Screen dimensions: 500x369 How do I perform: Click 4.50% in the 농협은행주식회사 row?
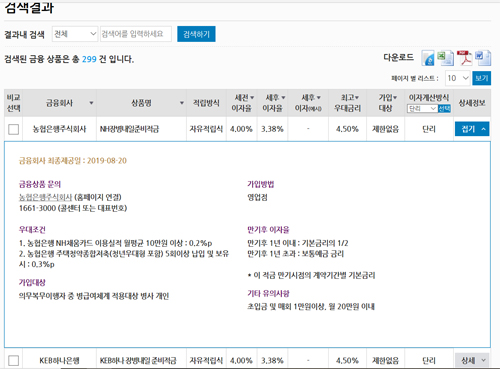point(347,129)
